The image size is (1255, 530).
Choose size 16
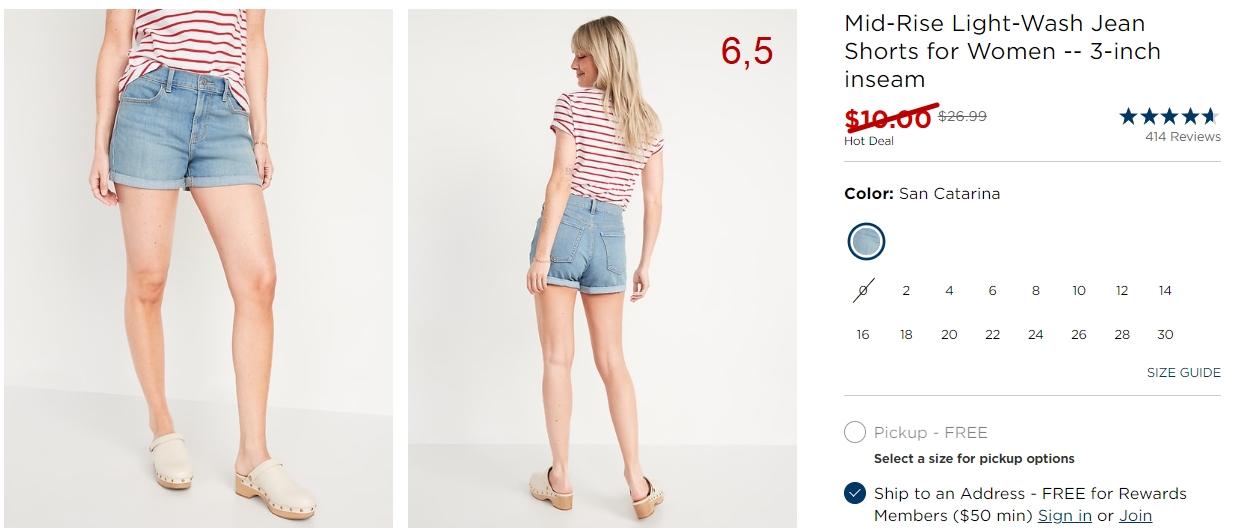click(863, 335)
